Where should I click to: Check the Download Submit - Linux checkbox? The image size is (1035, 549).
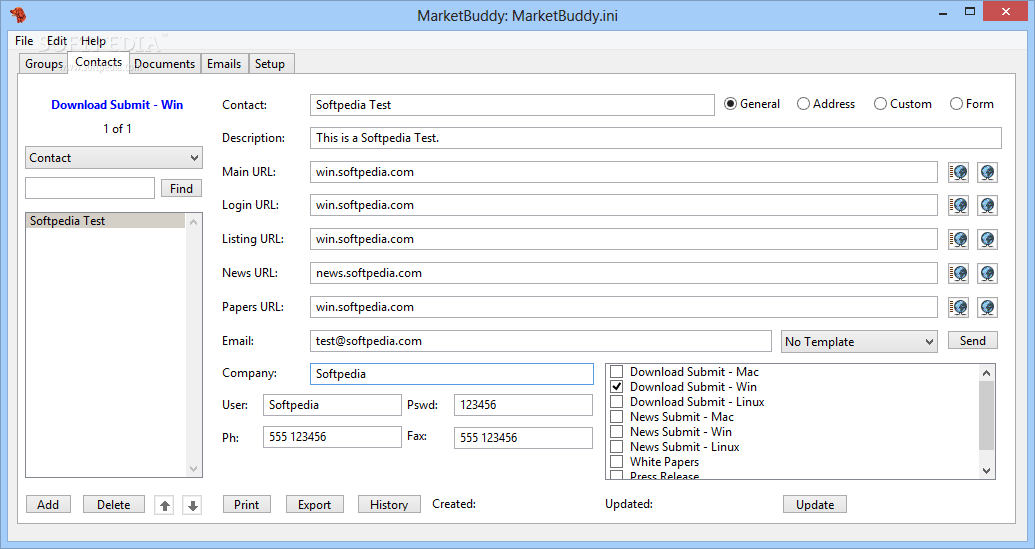point(617,402)
